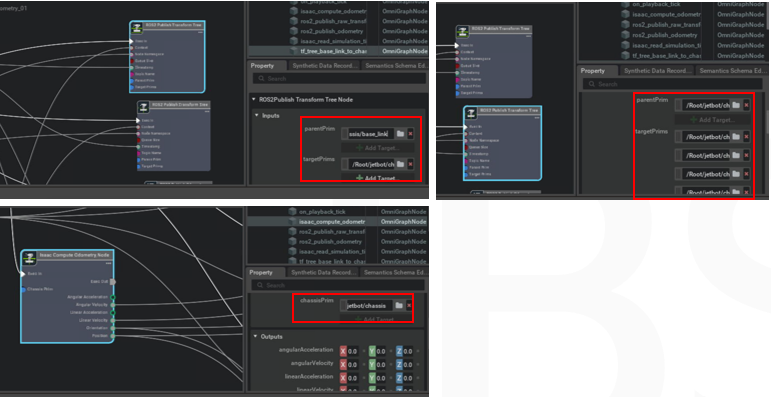Open folder picker on third targetPrims row
This screenshot has height=397, width=771.
coord(736,174)
